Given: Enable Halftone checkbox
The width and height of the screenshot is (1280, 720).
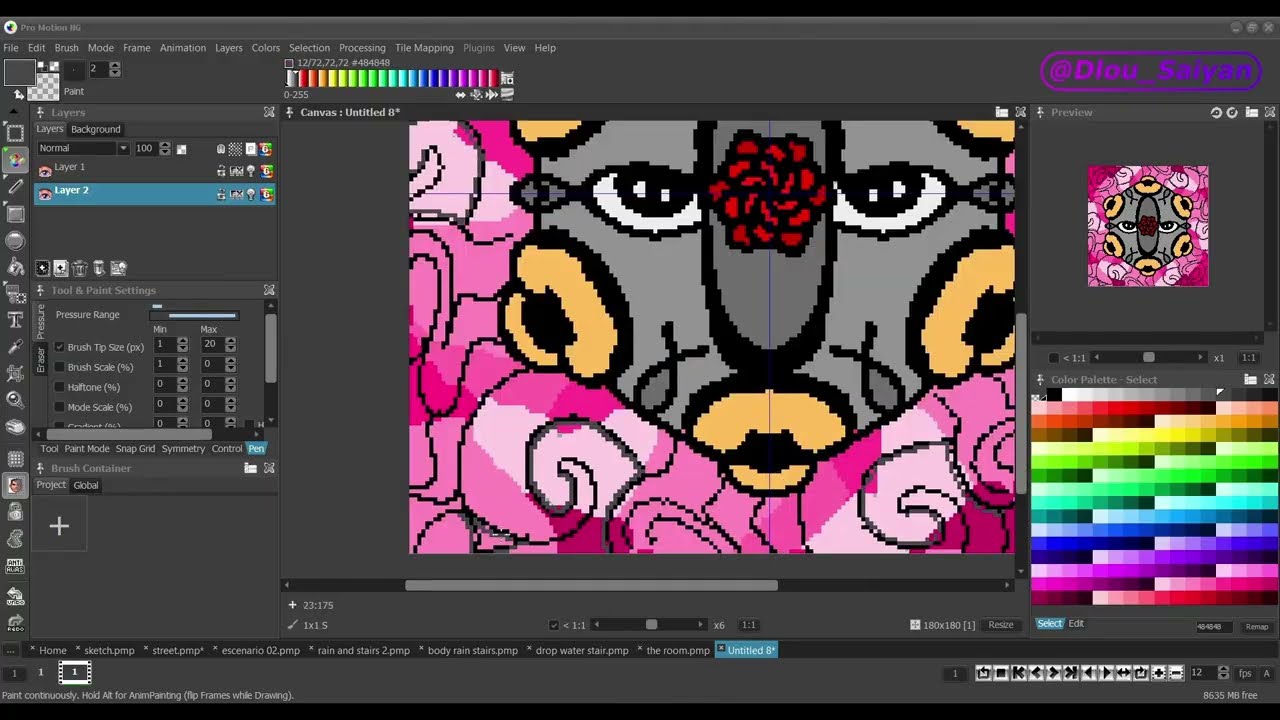Looking at the screenshot, I should pos(59,387).
